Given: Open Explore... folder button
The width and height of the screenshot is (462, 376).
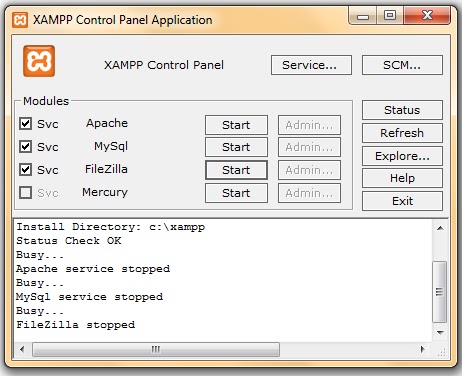Looking at the screenshot, I should pyautogui.click(x=402, y=156).
